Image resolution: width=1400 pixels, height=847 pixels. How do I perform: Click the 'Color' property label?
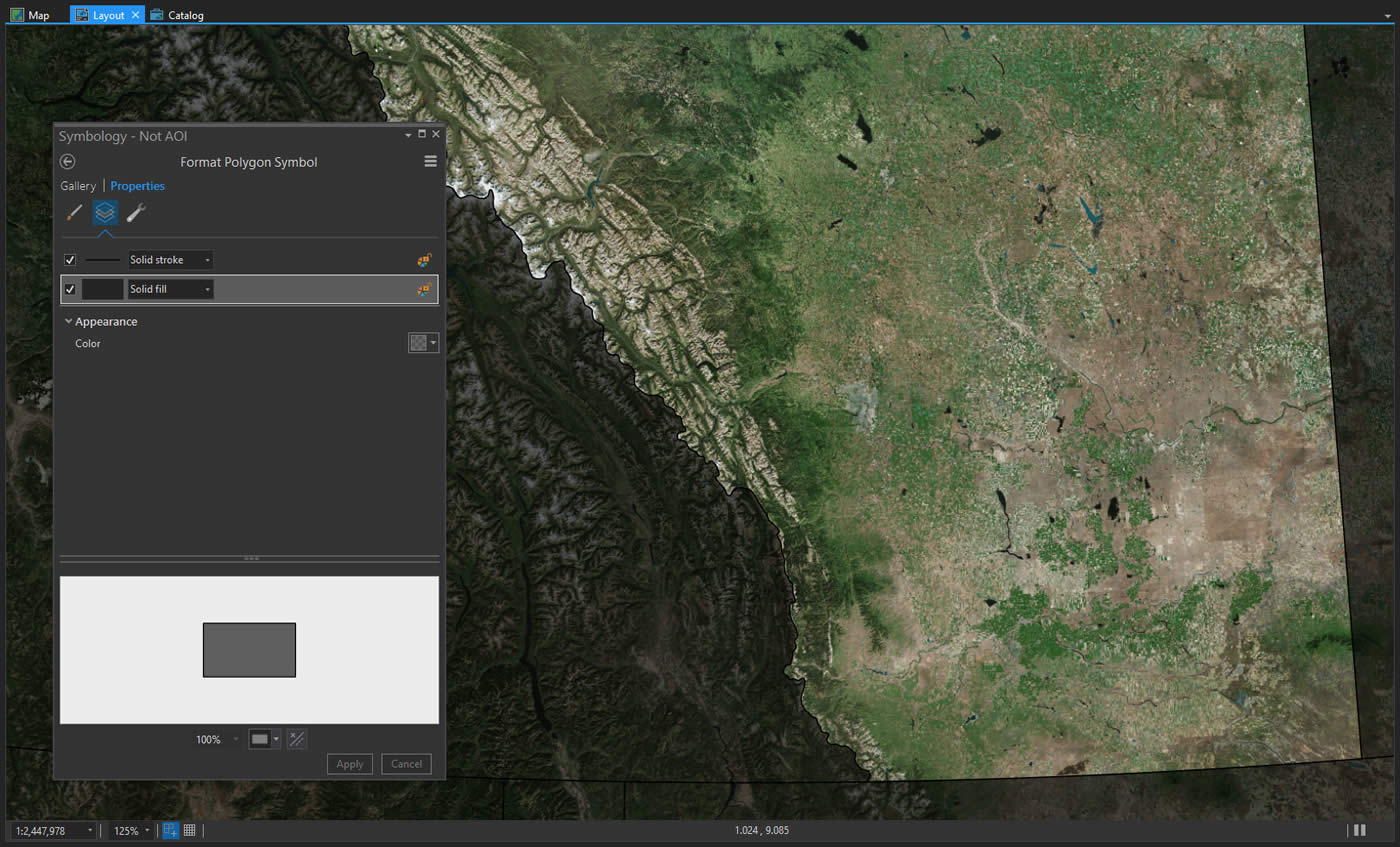click(88, 344)
